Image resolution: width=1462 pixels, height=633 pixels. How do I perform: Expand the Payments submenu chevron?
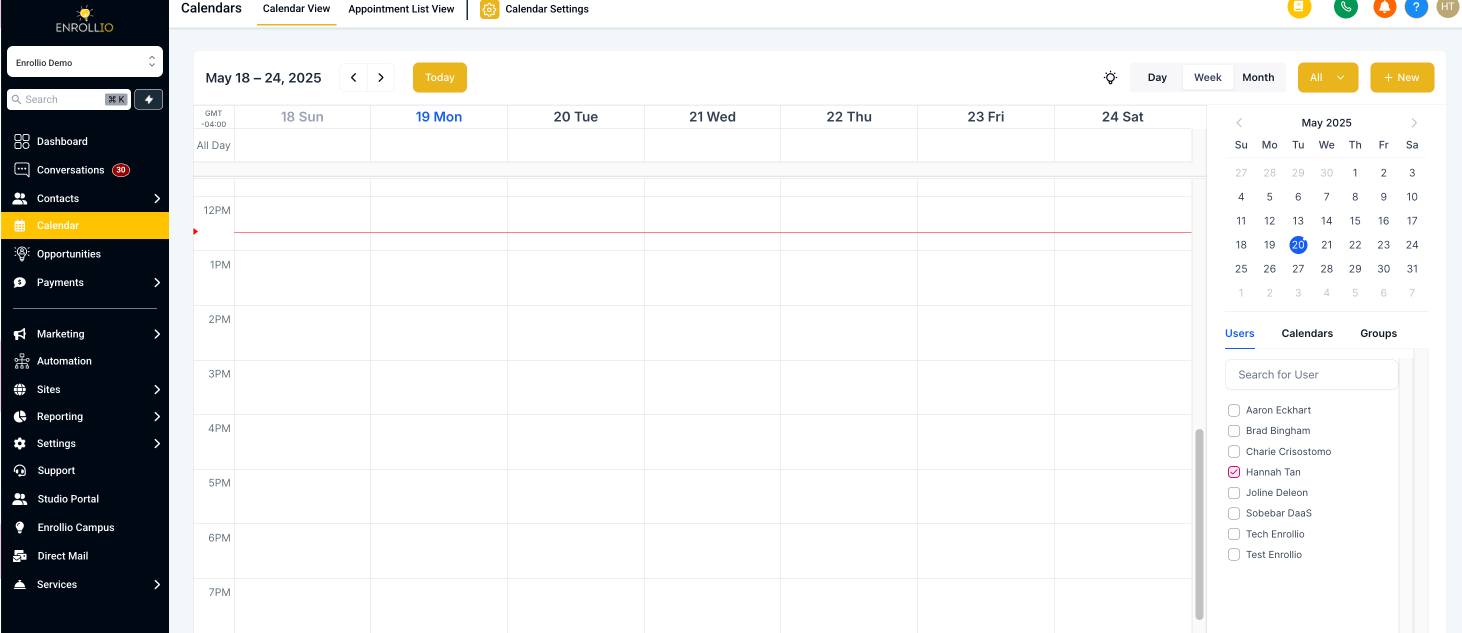pyautogui.click(x=157, y=283)
